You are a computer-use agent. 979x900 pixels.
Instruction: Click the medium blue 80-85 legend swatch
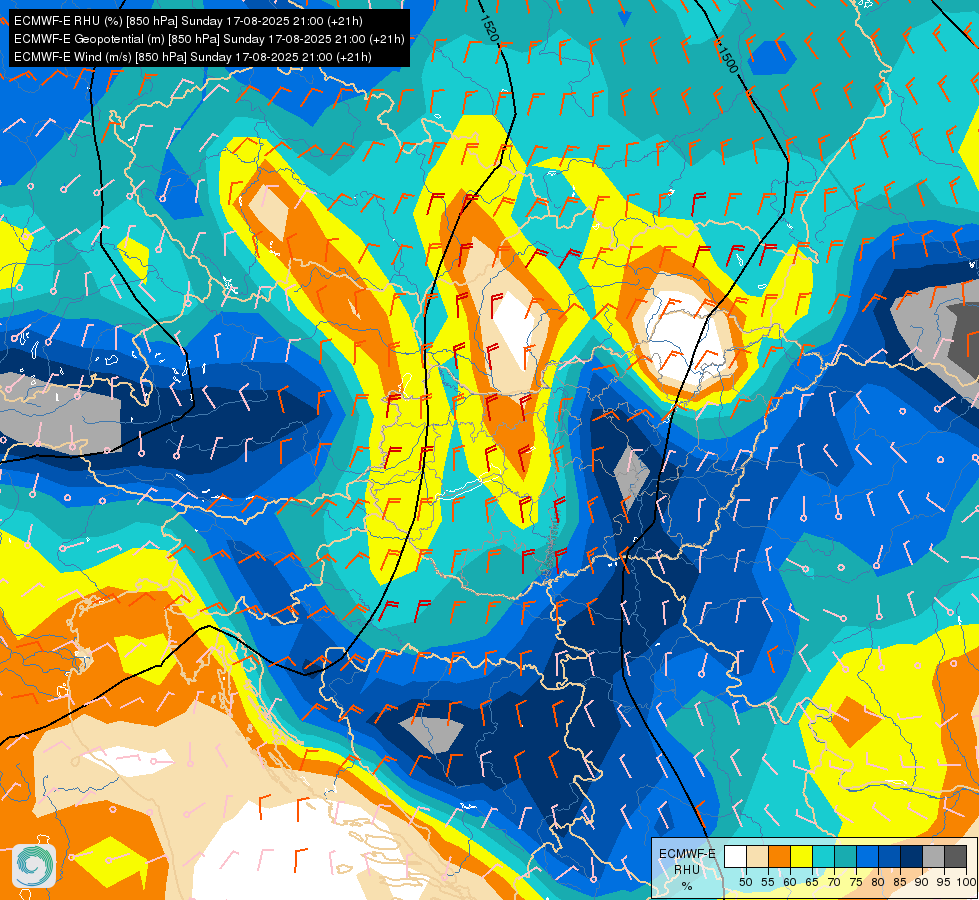point(890,856)
